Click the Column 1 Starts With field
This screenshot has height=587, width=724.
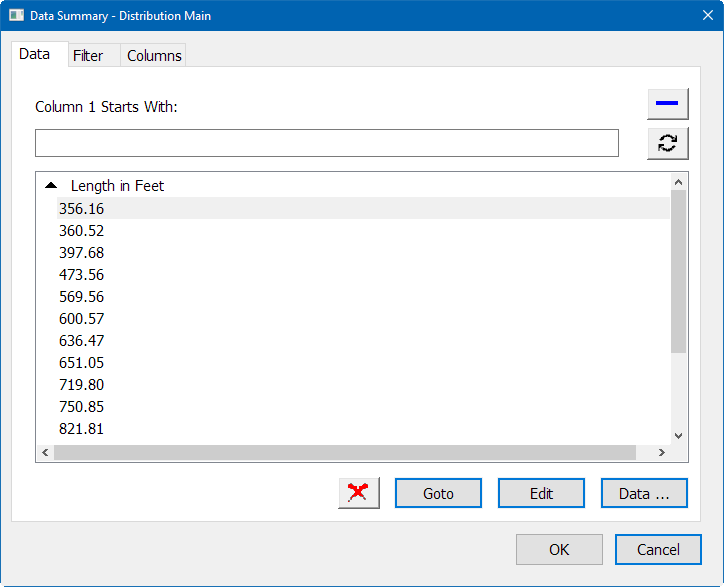(x=326, y=143)
